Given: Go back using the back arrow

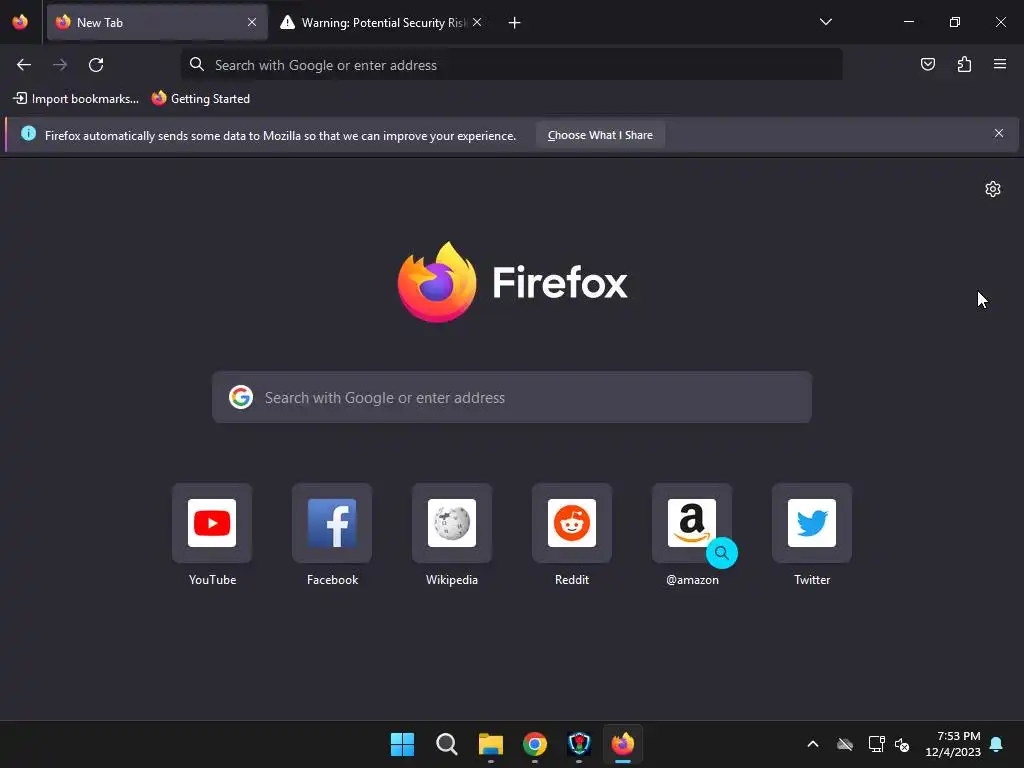Looking at the screenshot, I should coord(24,65).
